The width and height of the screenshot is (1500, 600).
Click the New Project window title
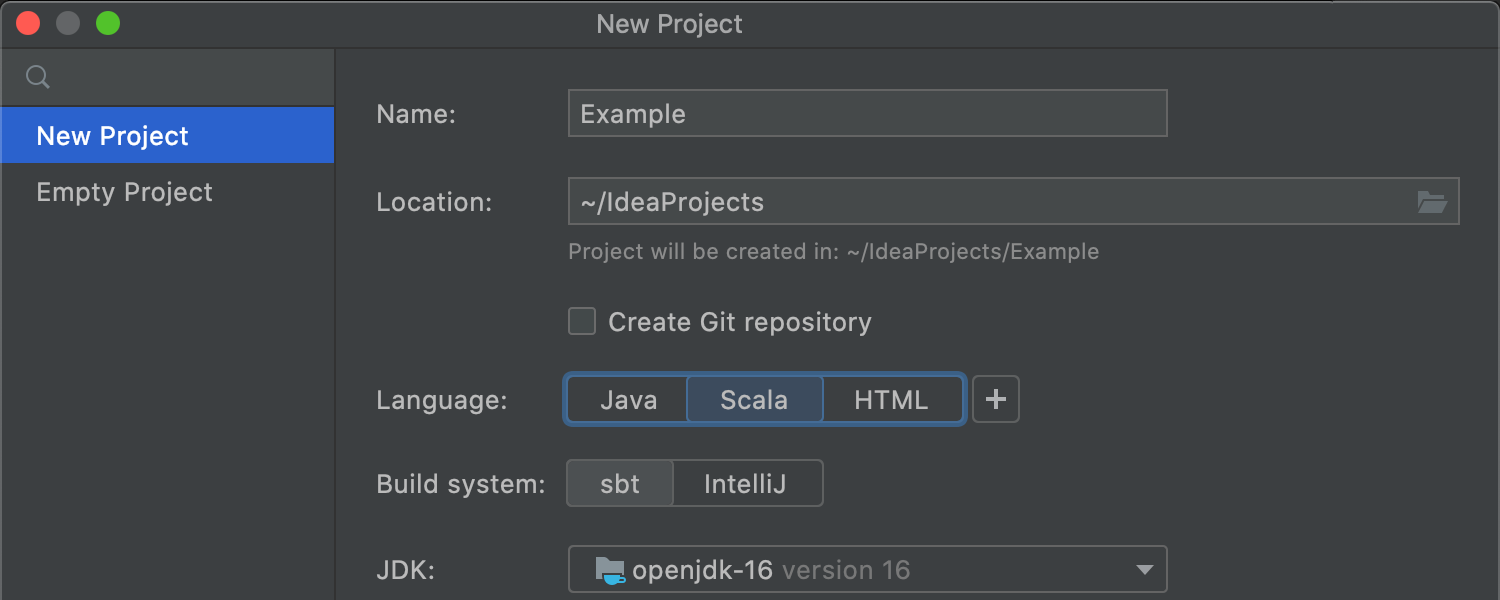point(669,24)
